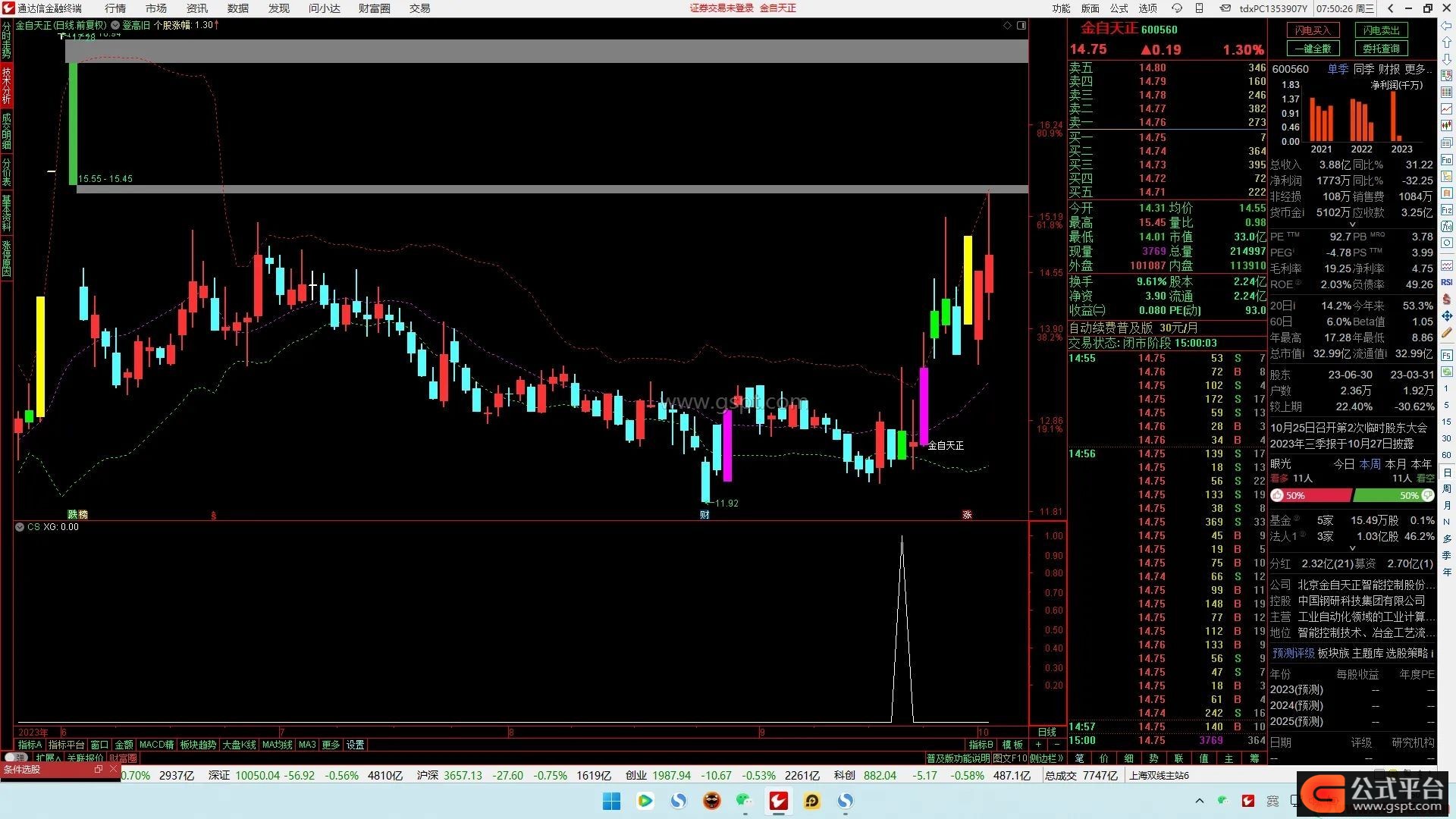Select the pencil drawing tool icon

click(x=1447, y=332)
